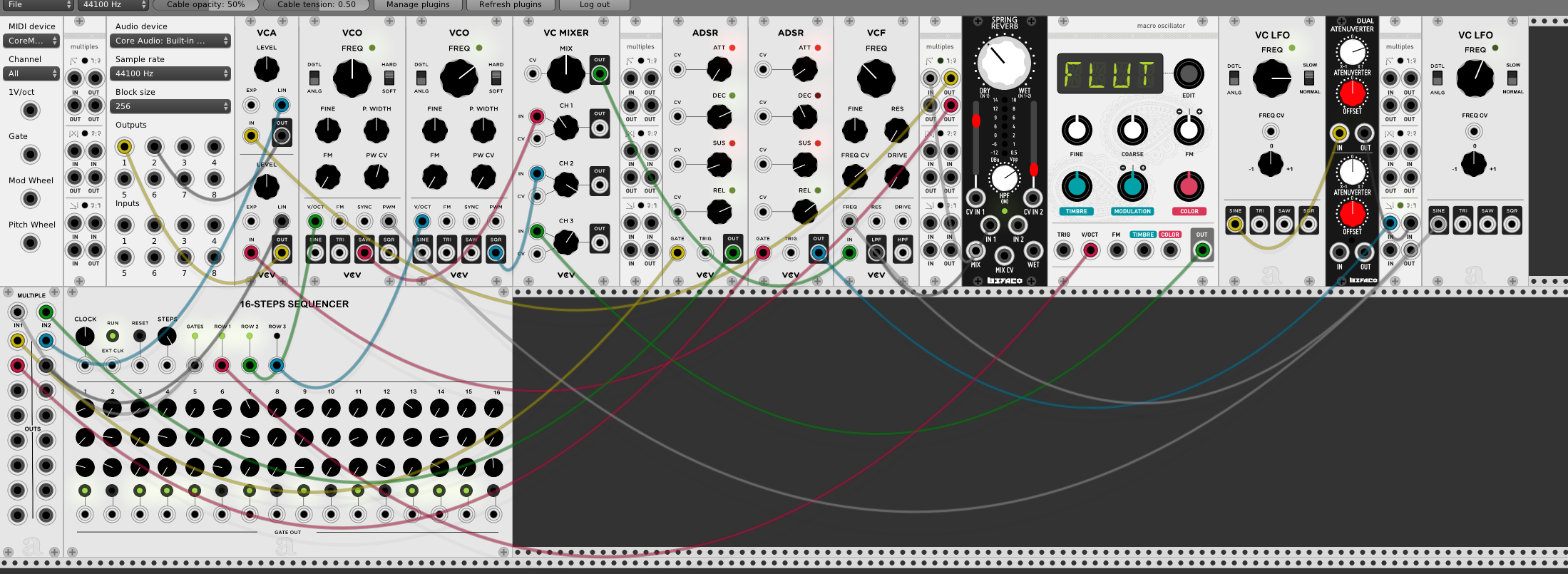Click the FLUT display on macro oscillator
Viewport: 1568px width, 574px height.
pyautogui.click(x=1110, y=73)
